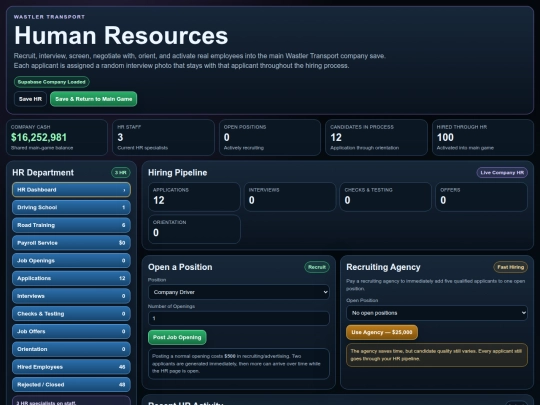Select the Interviews pipeline card

coord(290,197)
